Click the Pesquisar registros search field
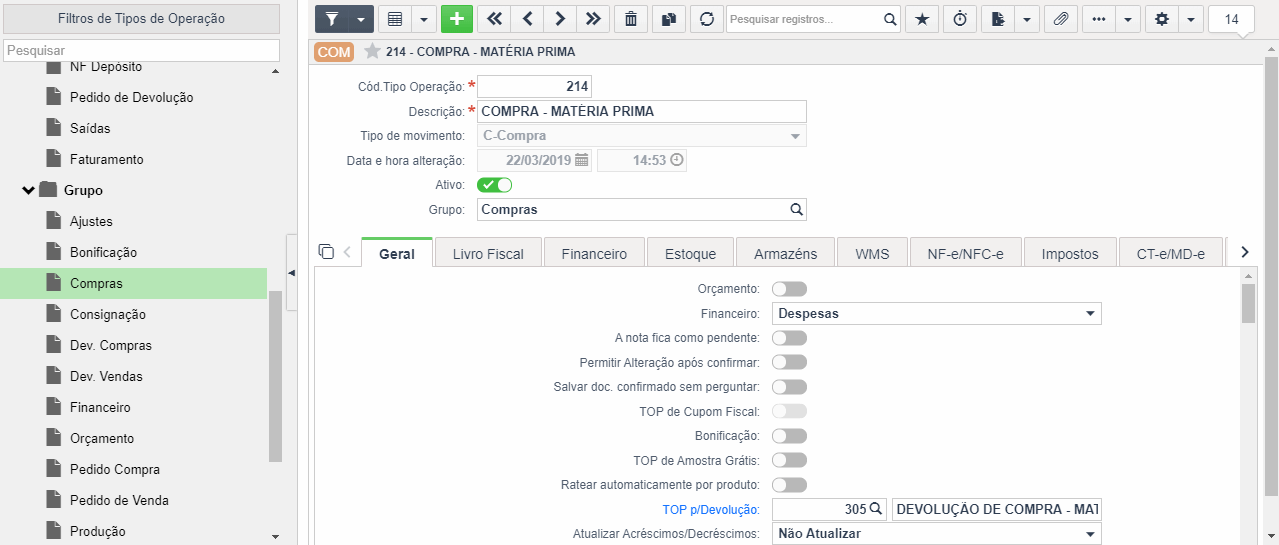The height and width of the screenshot is (545, 1279). coord(804,19)
